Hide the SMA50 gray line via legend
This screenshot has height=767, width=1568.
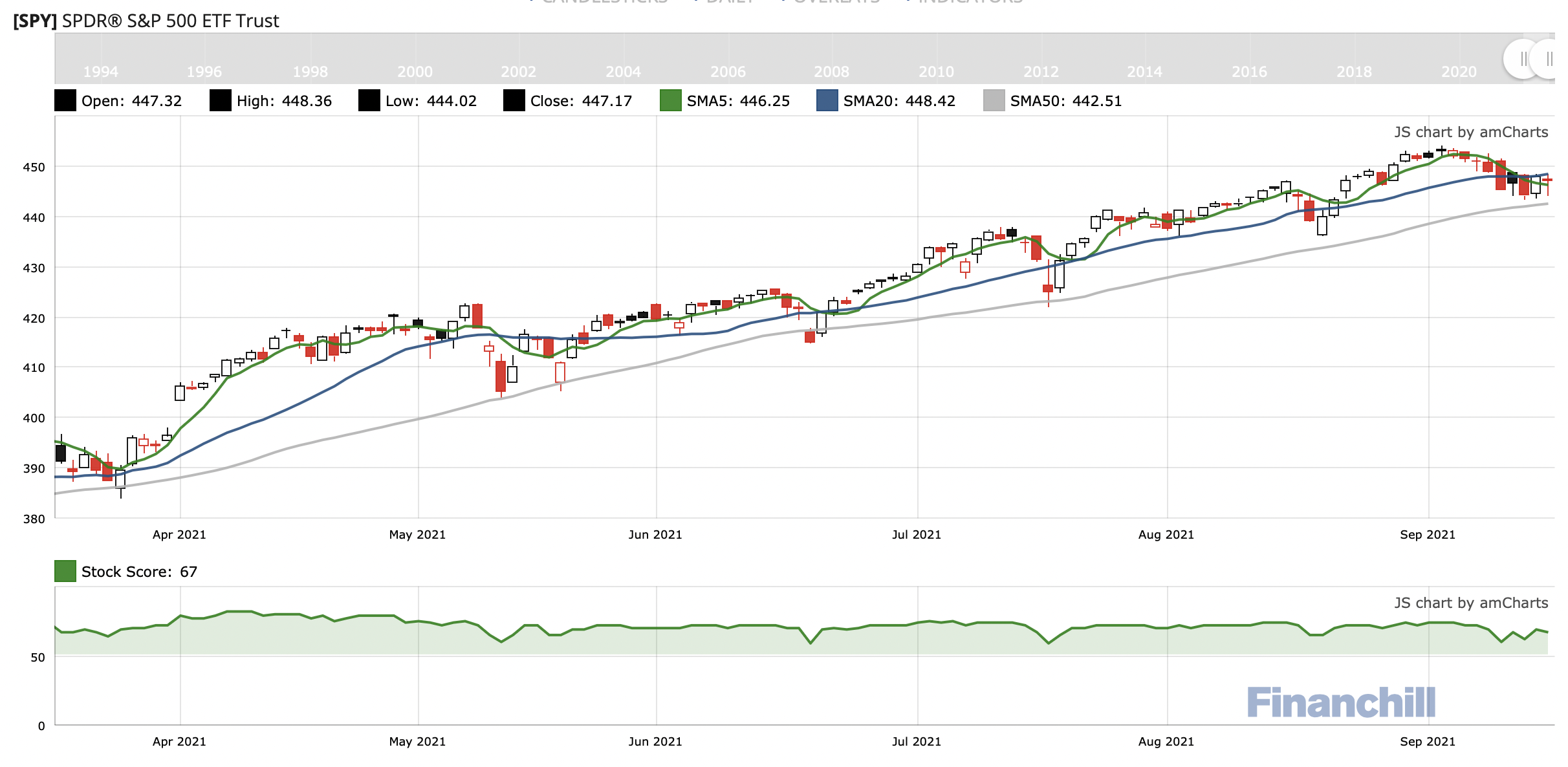(x=994, y=101)
